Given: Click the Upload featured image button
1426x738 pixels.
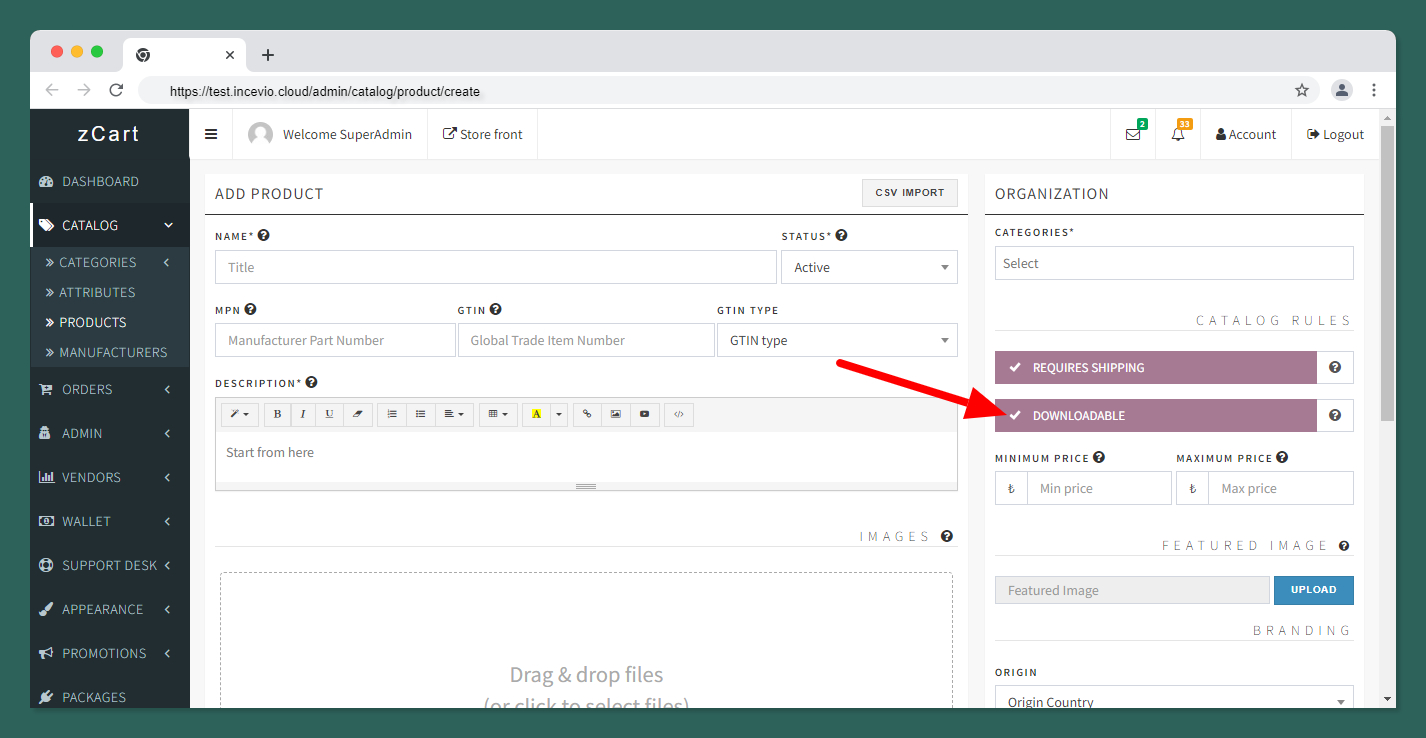Looking at the screenshot, I should coord(1313,590).
